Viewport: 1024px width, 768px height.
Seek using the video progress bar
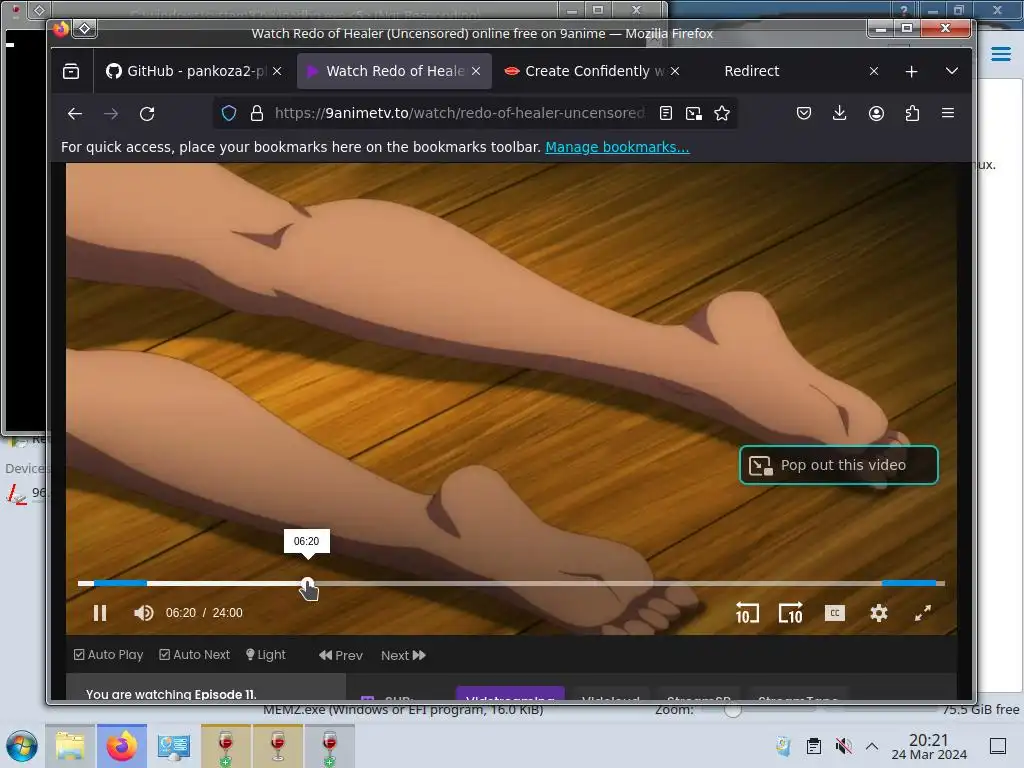[511, 583]
